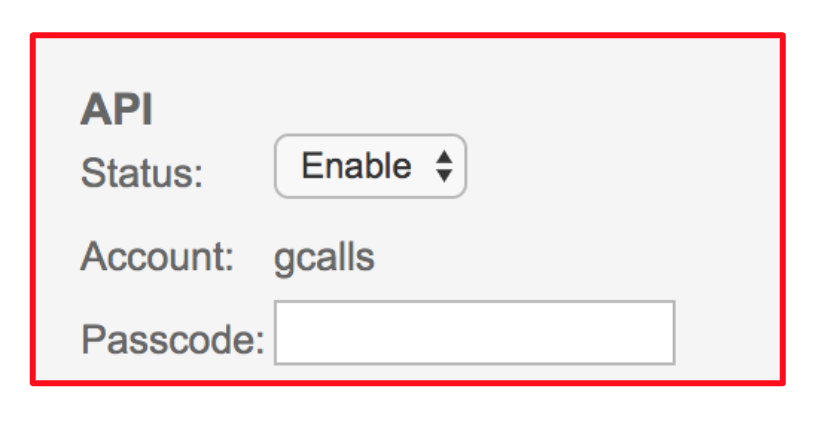
Task: Click the API section heading
Action: [x=116, y=111]
